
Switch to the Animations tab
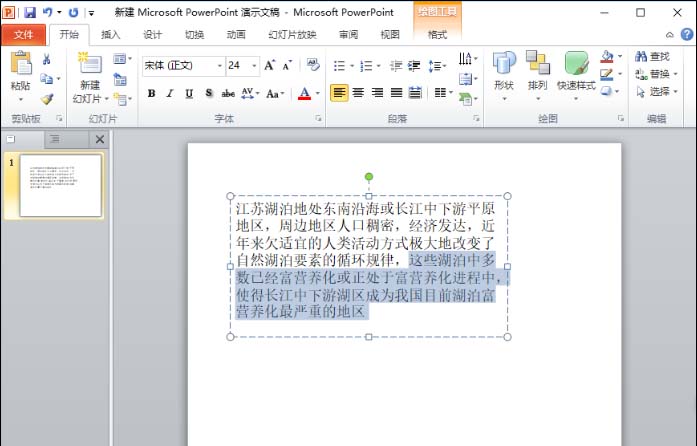click(236, 35)
